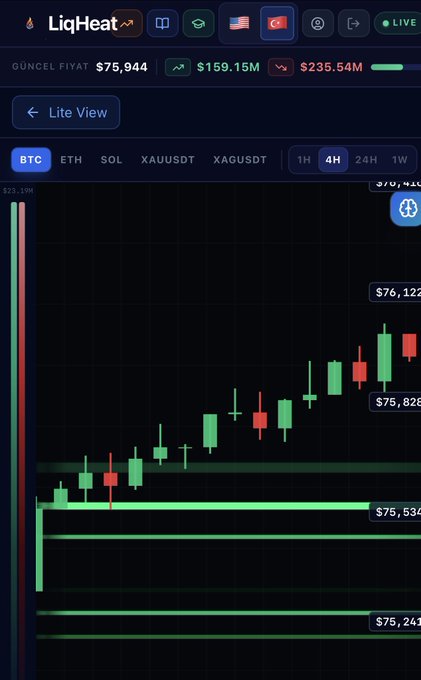Select the BTC asset tab
Screen dimensions: 421x680
pos(31,160)
